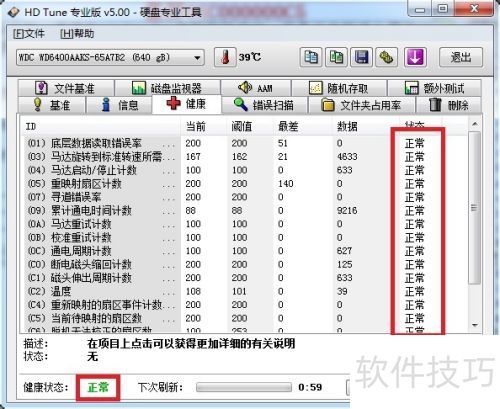The height and width of the screenshot is (409, 500).
Task: Click the 阈值 column header
Action: [x=250, y=126]
